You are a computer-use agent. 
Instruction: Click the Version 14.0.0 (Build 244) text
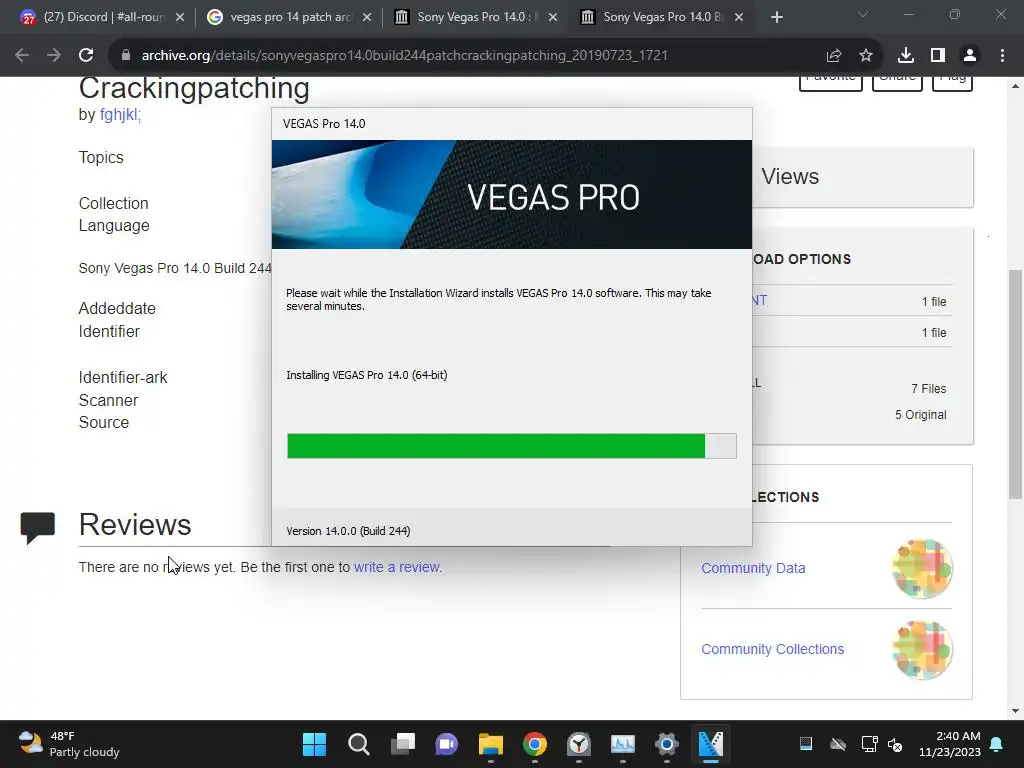(348, 531)
